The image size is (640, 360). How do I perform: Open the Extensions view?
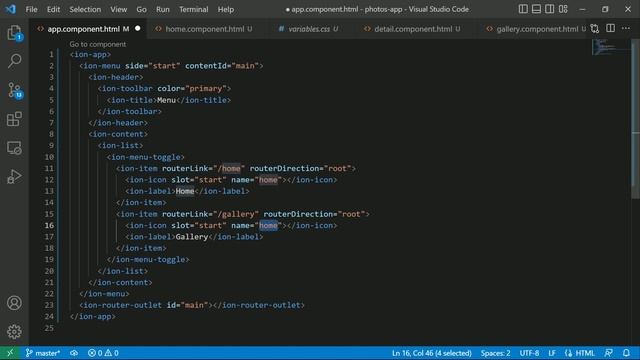click(x=14, y=119)
